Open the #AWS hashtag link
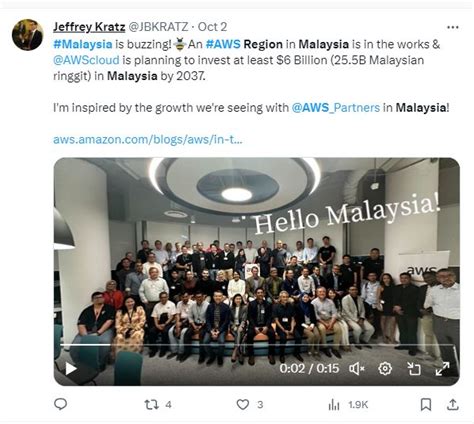The image size is (474, 424). click(223, 44)
